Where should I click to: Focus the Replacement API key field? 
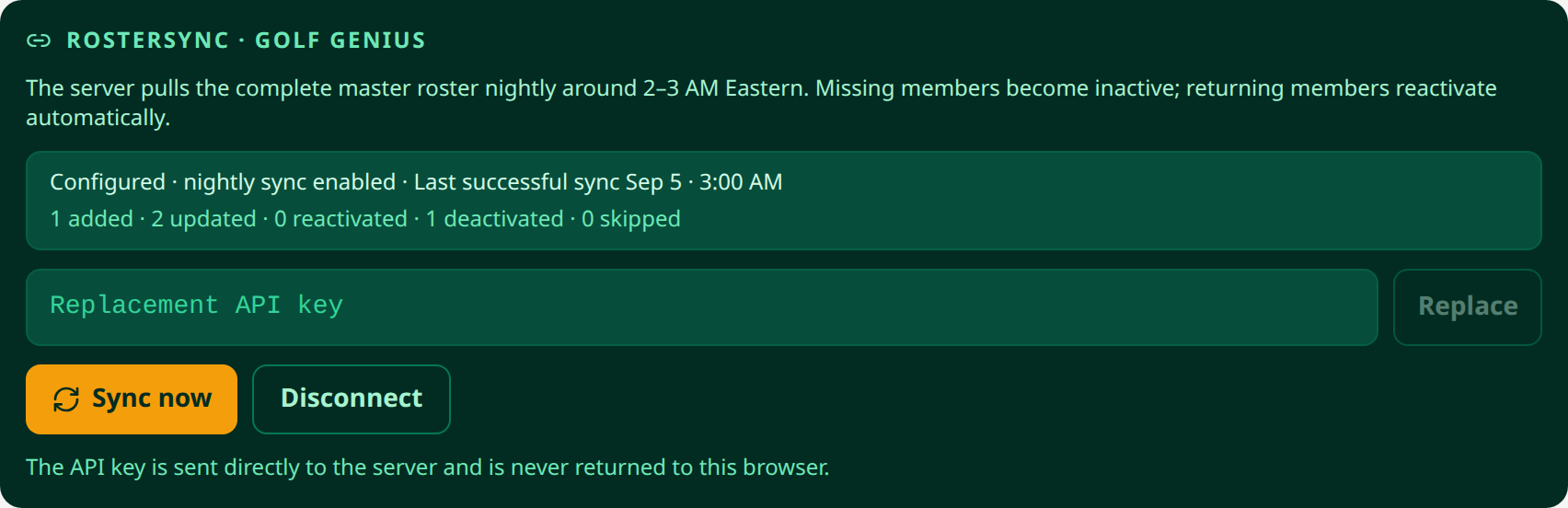[x=701, y=307]
